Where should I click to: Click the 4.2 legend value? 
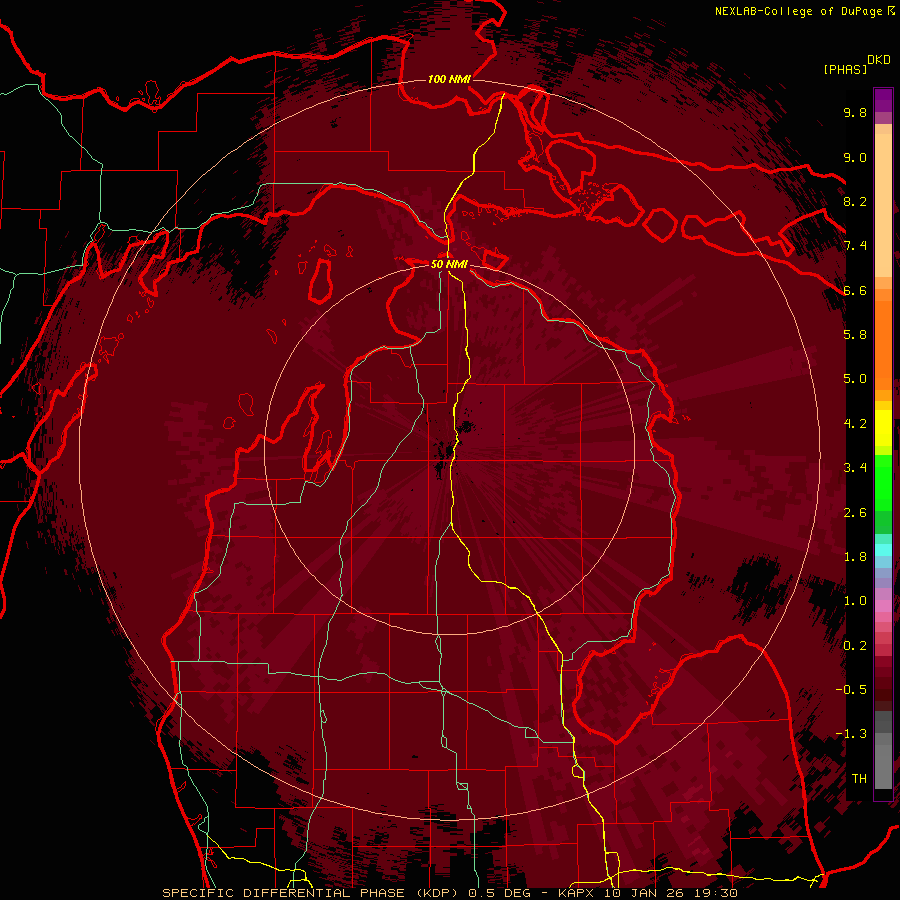coord(855,424)
